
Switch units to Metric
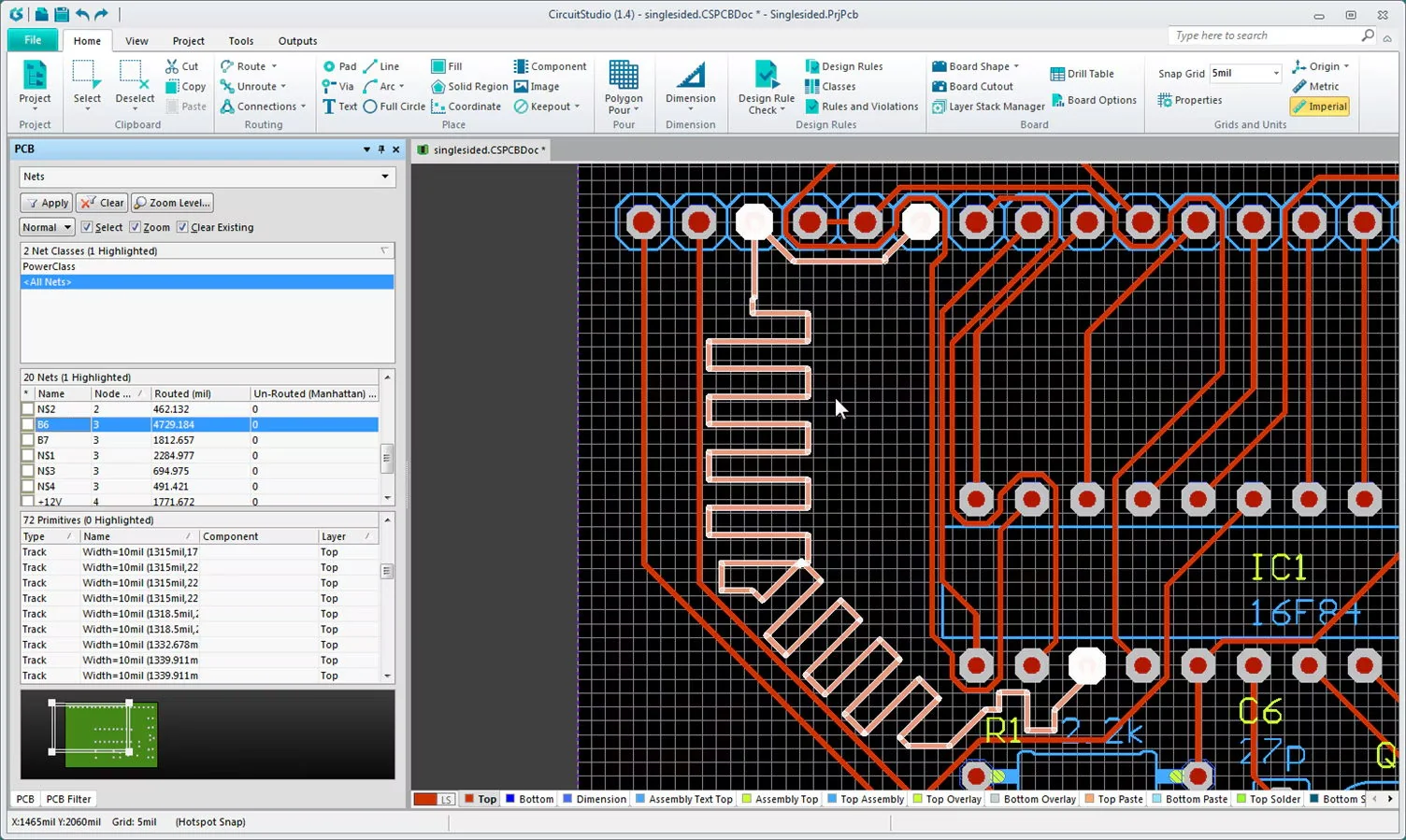click(x=1319, y=86)
